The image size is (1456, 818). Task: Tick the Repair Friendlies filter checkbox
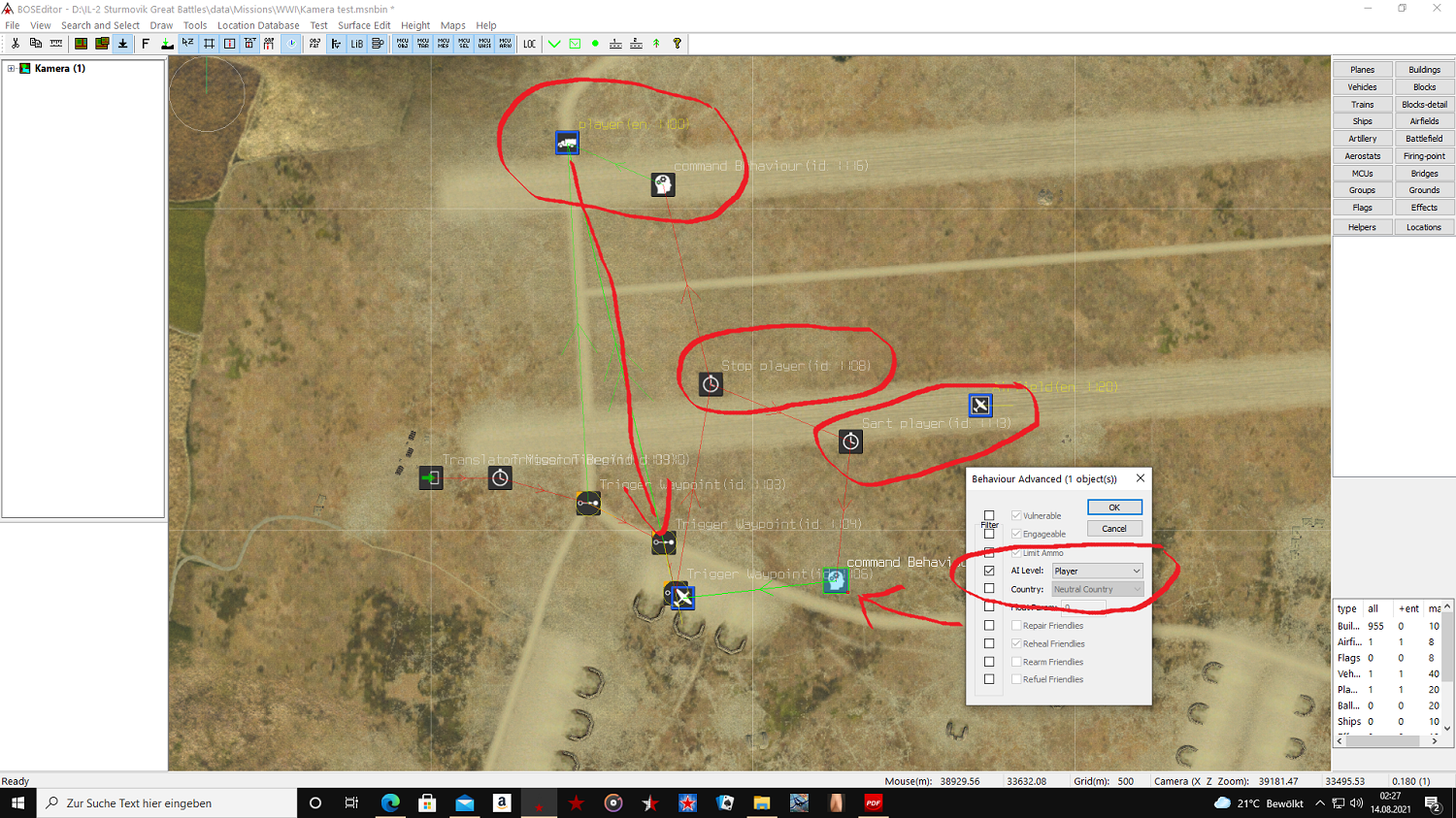[989, 626]
